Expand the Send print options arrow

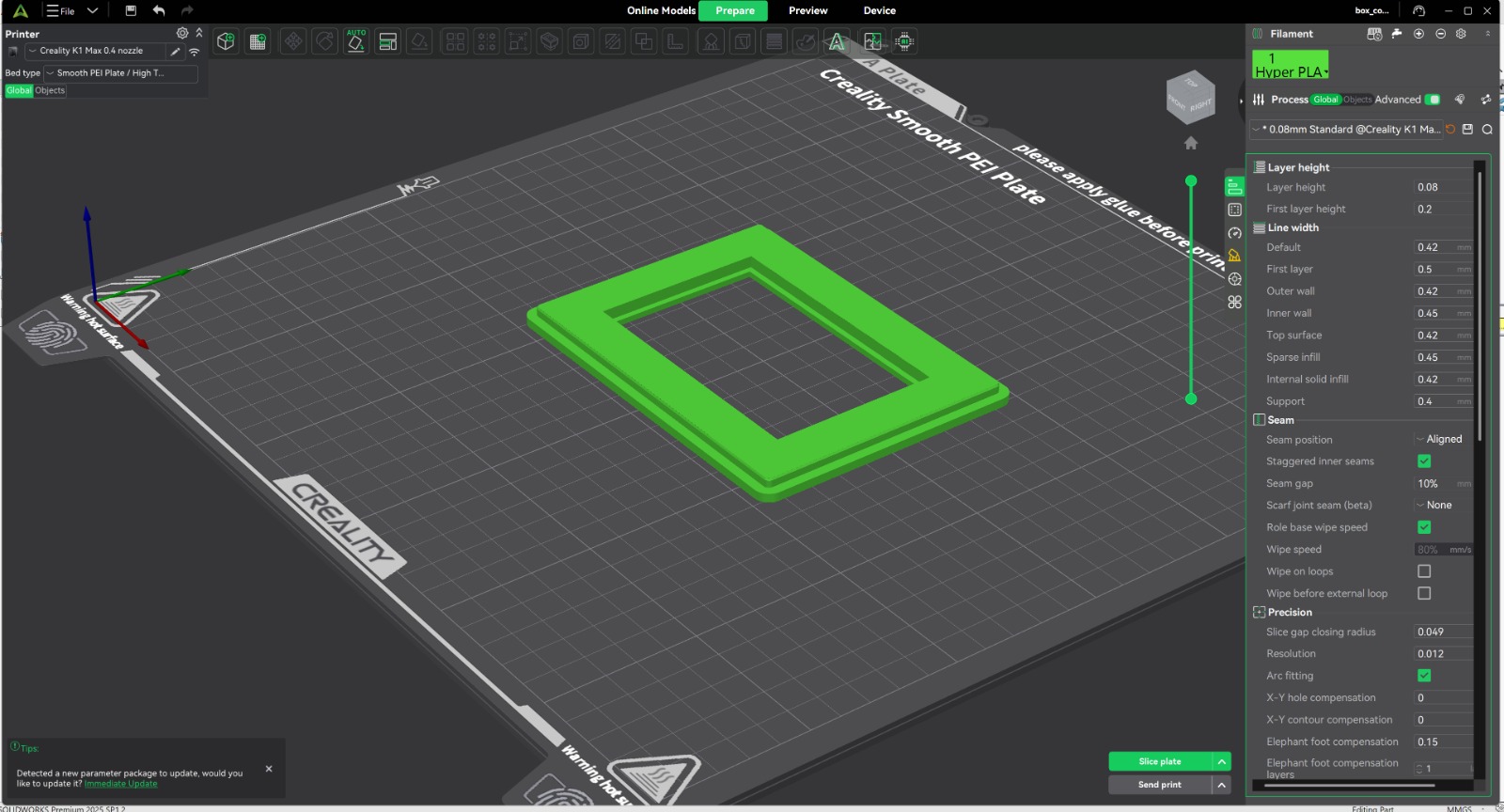click(1221, 785)
